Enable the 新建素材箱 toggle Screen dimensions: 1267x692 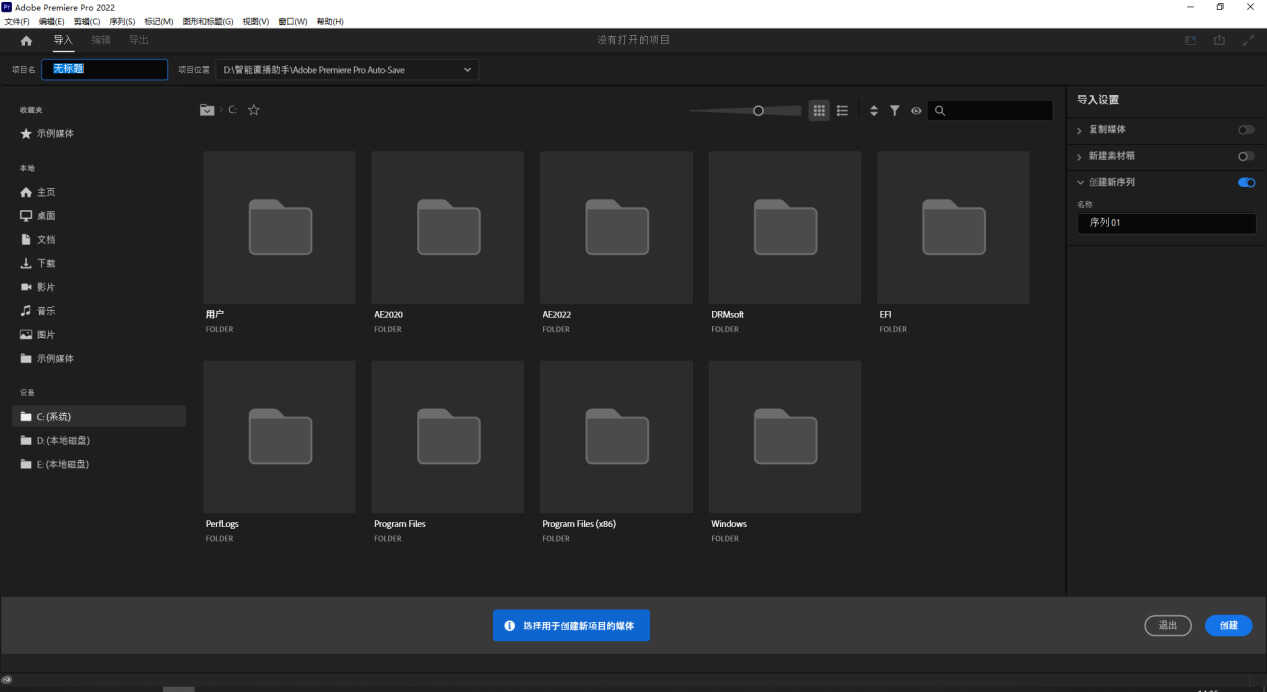point(1246,156)
